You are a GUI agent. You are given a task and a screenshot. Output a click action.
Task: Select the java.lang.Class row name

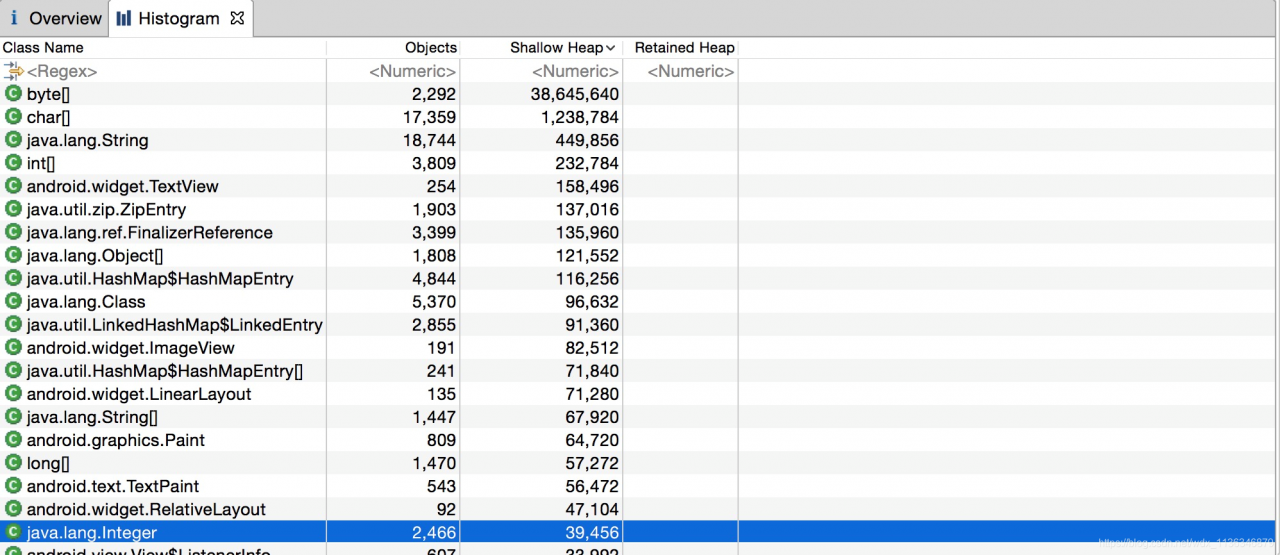[x=86, y=301]
